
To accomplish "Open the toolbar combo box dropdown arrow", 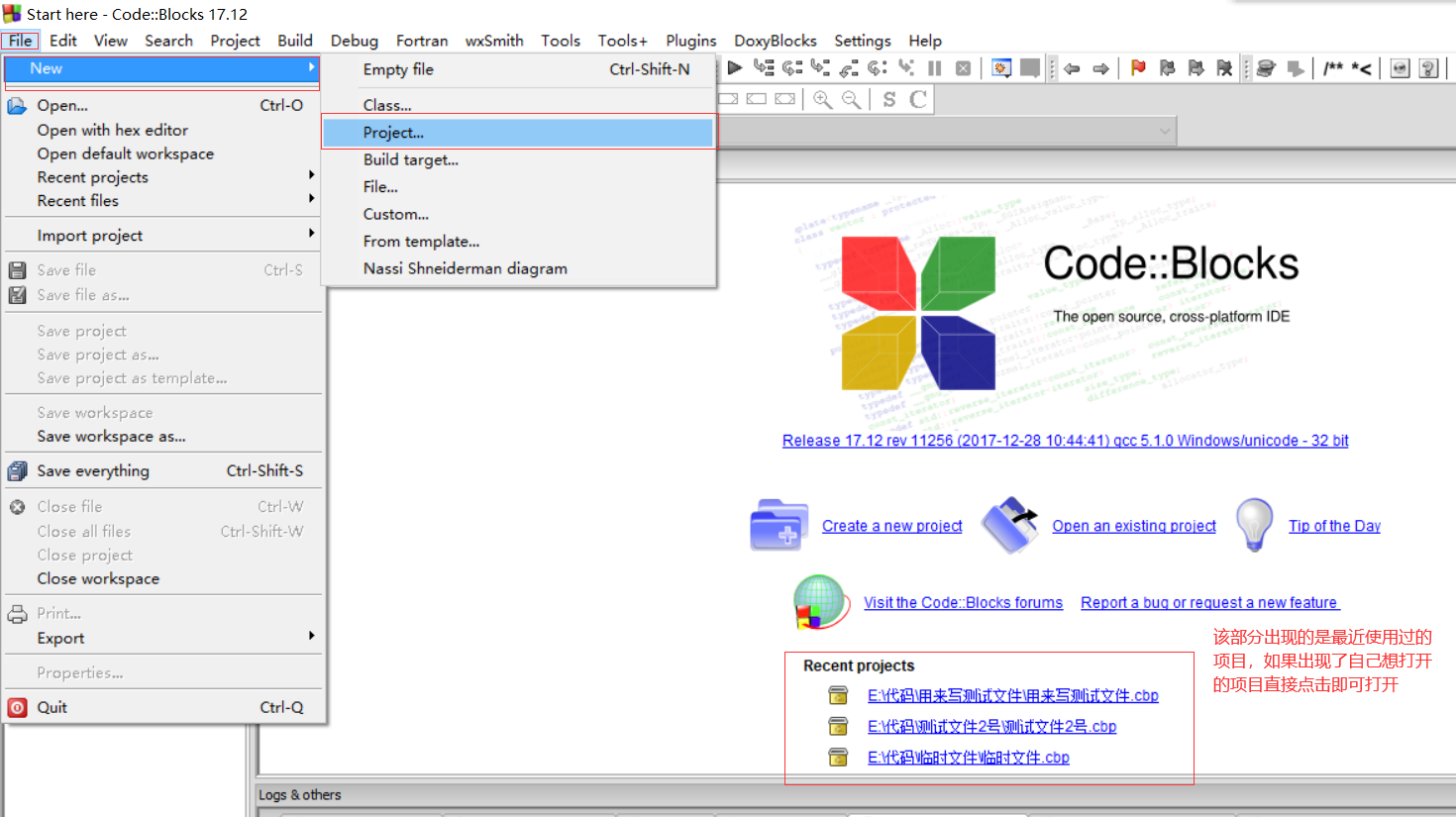I will (x=1165, y=131).
